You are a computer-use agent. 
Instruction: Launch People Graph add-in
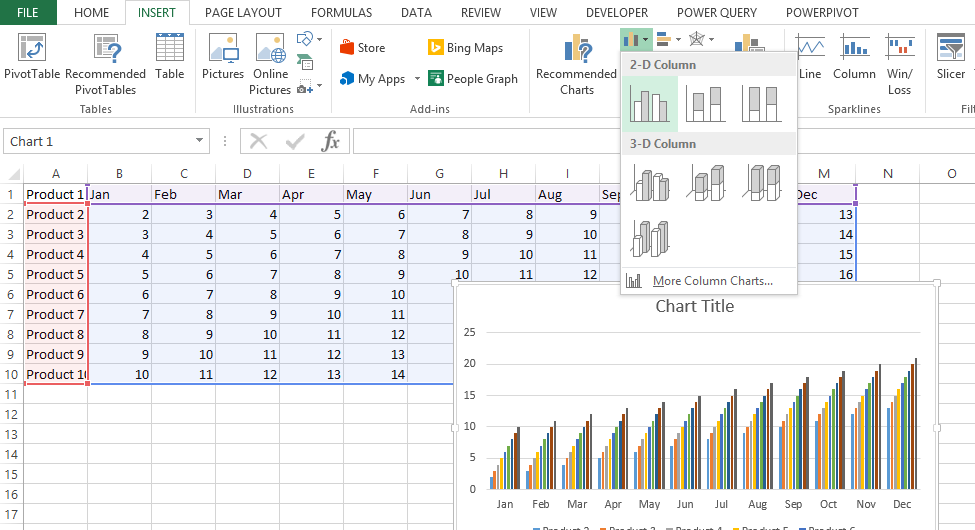tap(473, 79)
